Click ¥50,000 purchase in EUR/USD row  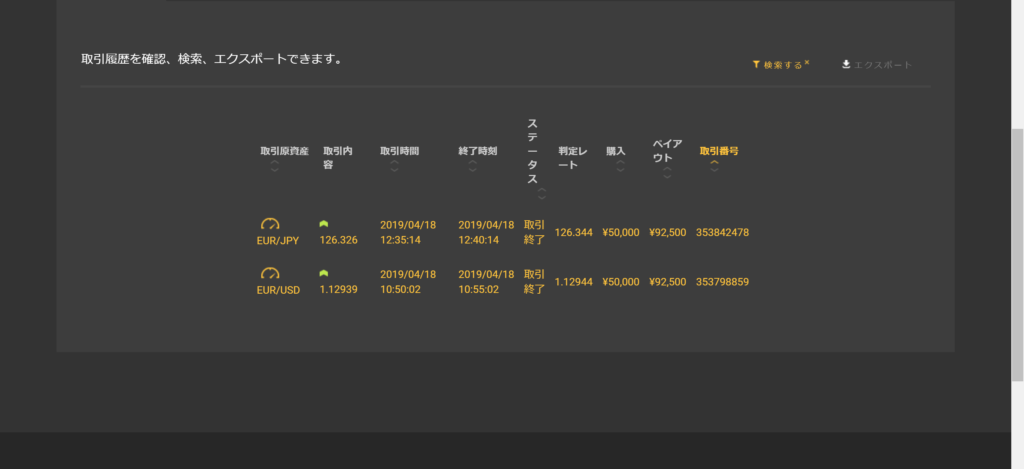coord(620,282)
